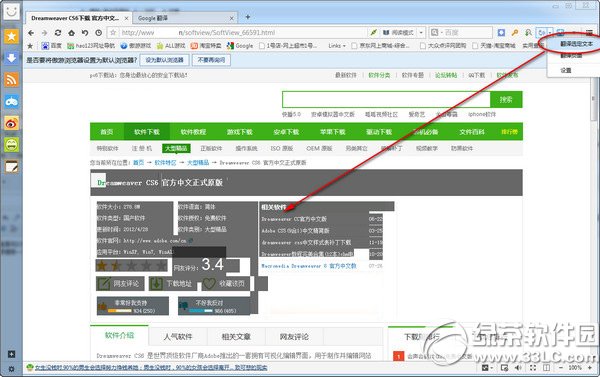Open the sidebar settings gear icon
600x377 pixels.
pyautogui.click(x=11, y=369)
